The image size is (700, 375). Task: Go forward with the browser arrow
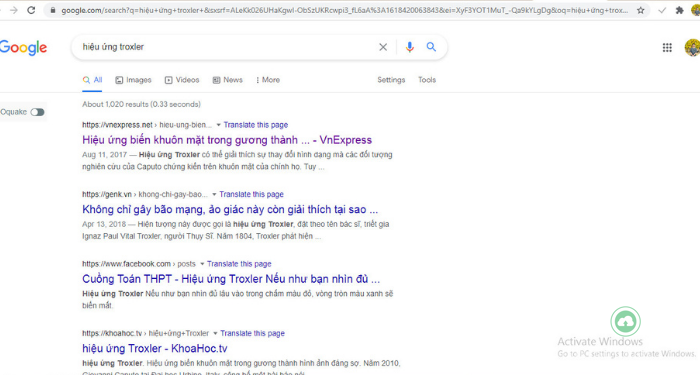(x=14, y=10)
